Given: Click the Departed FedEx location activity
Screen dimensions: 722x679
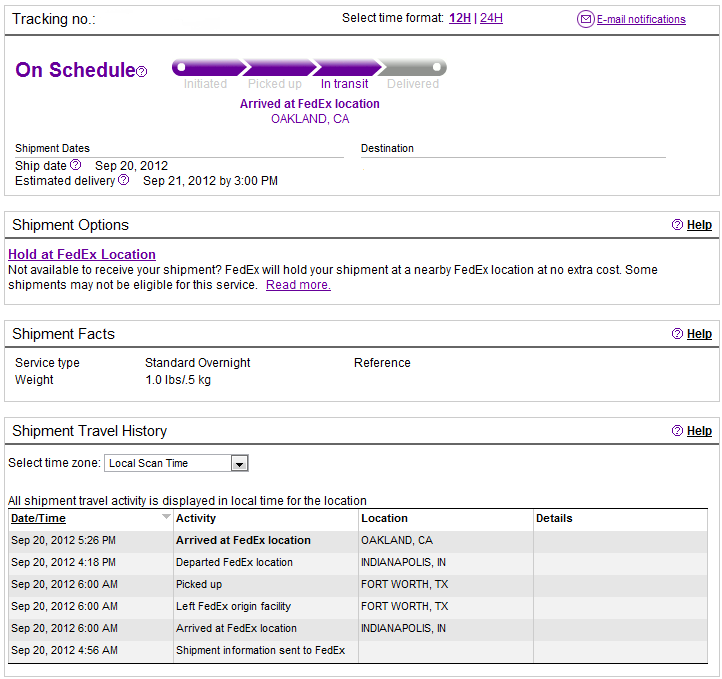Looking at the screenshot, I should tap(234, 563).
